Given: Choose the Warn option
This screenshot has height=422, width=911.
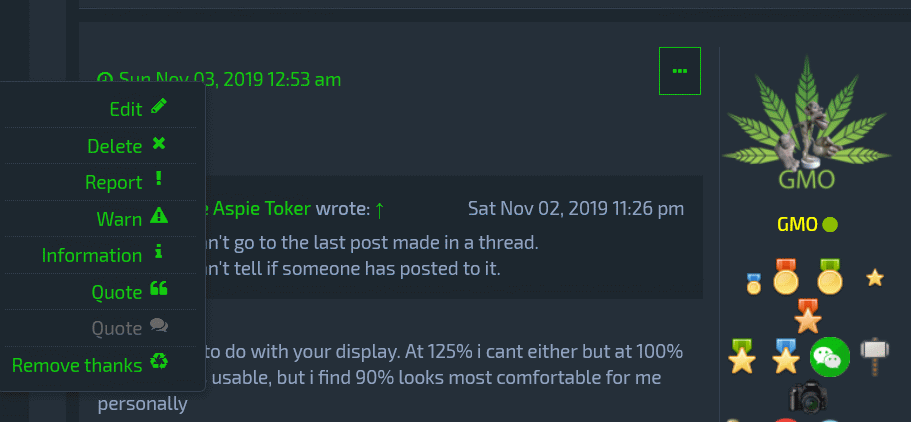Looking at the screenshot, I should [119, 219].
